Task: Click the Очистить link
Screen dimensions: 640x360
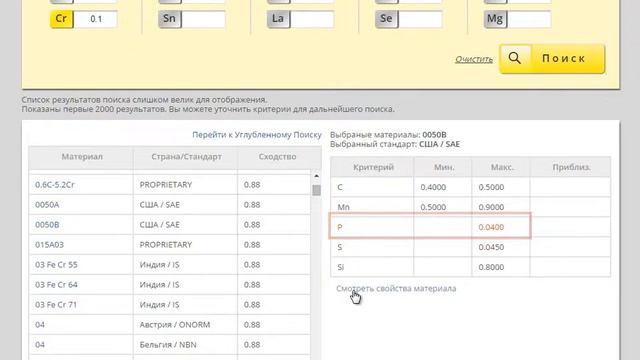Action: (474, 59)
